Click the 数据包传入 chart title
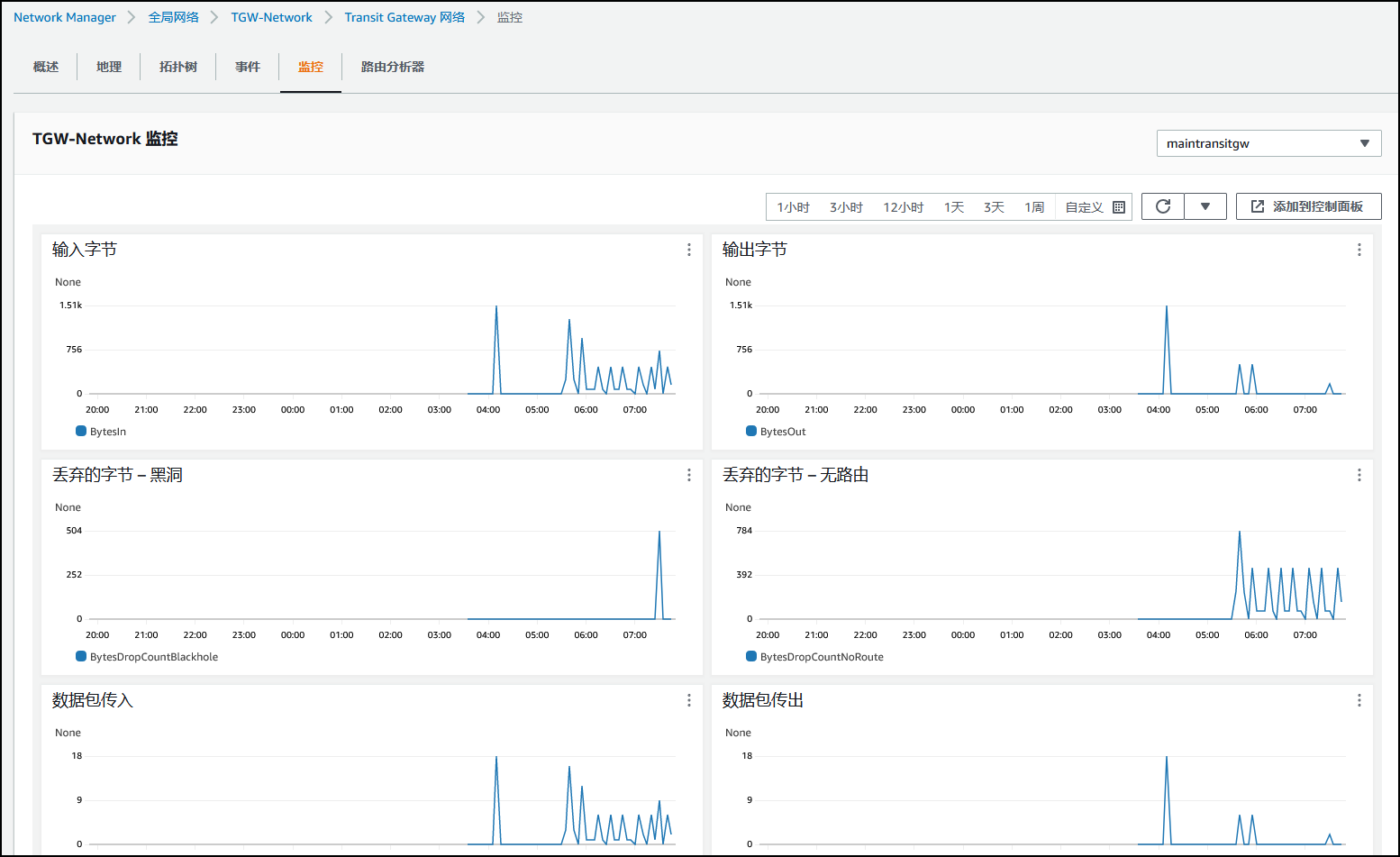Viewport: 1400px width, 857px height. [93, 700]
